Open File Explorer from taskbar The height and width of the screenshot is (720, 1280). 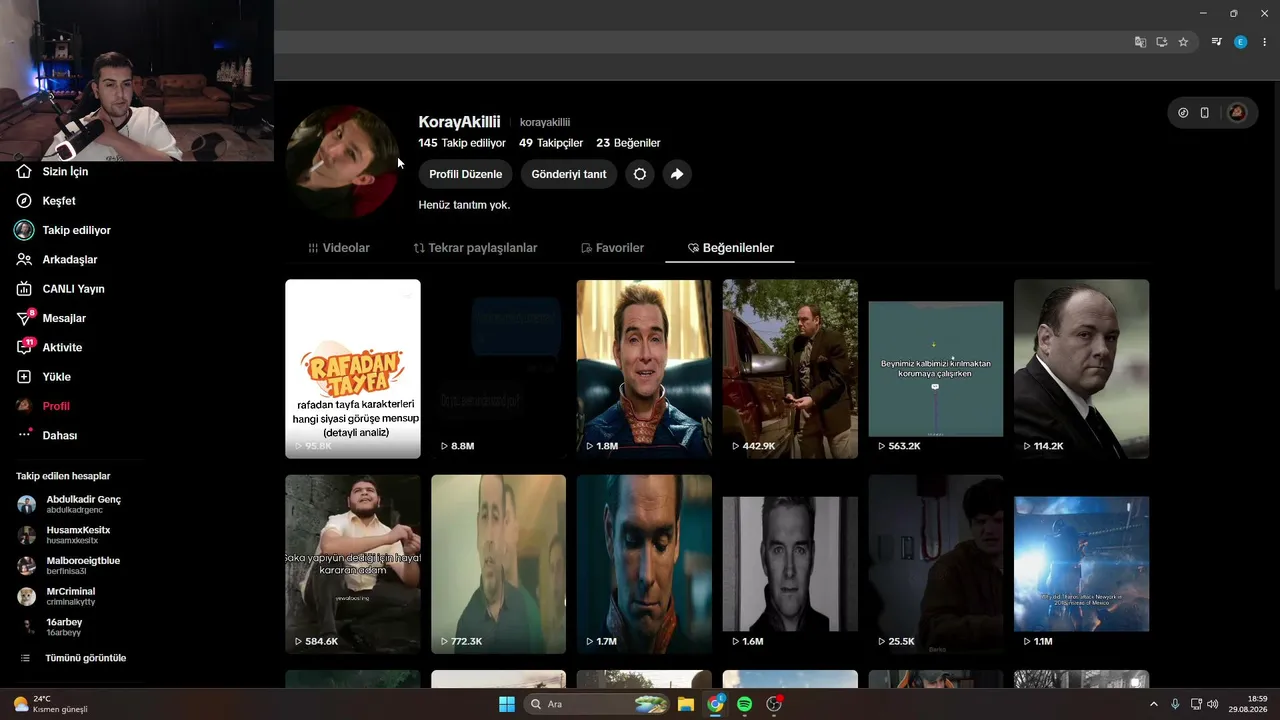[x=686, y=704]
